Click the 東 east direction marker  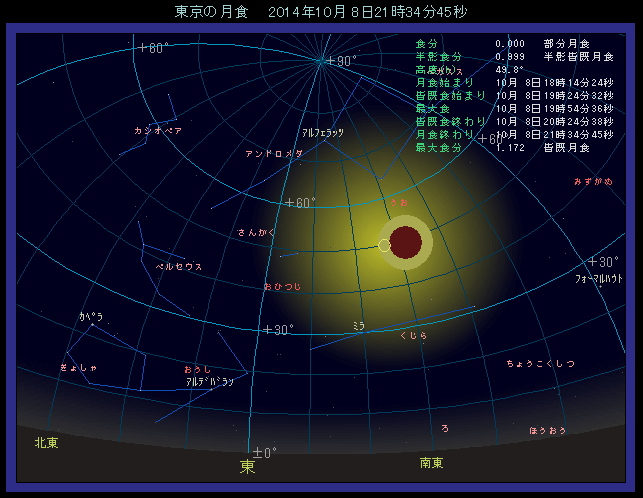[x=247, y=466]
